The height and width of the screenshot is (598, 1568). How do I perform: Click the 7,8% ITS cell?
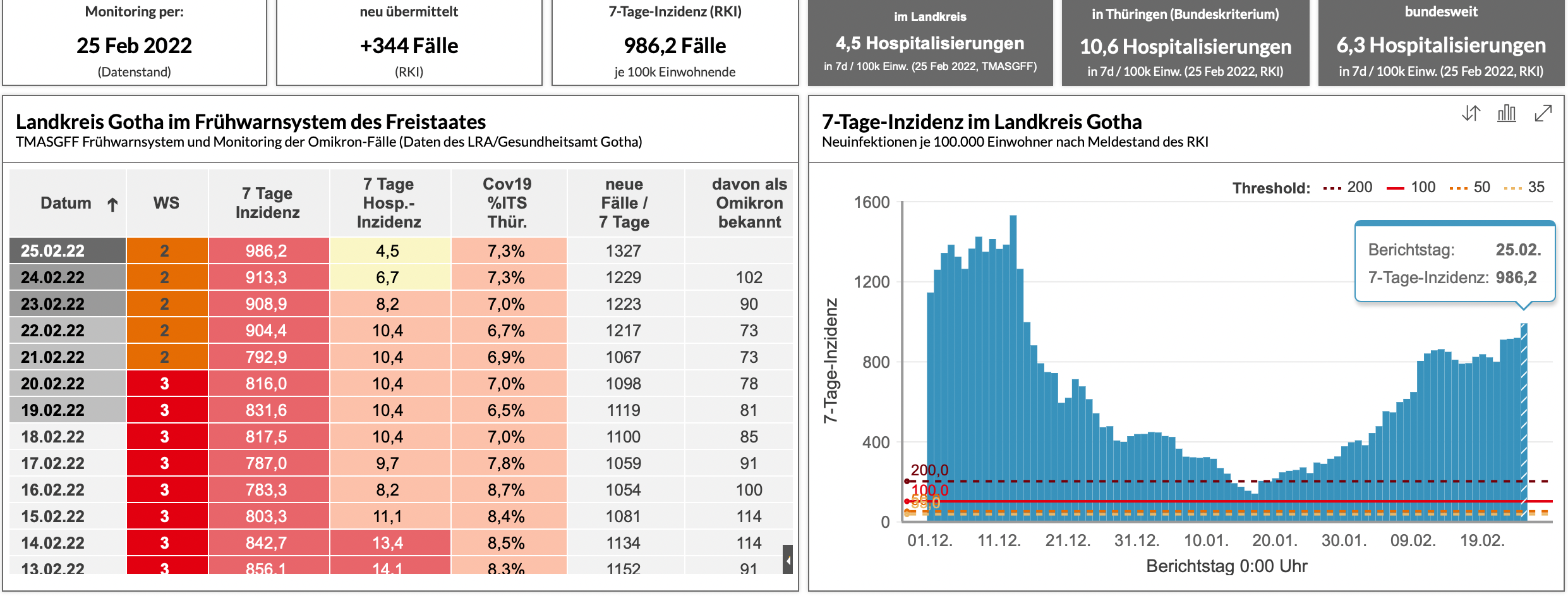509,463
